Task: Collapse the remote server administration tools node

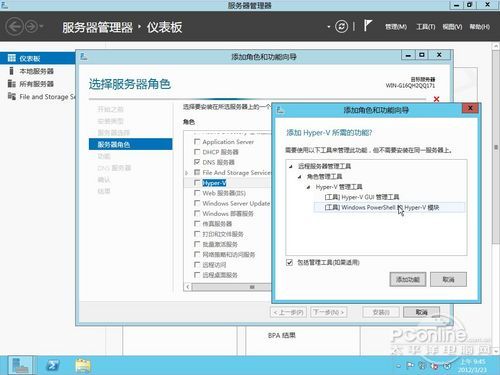Action: 291,166
